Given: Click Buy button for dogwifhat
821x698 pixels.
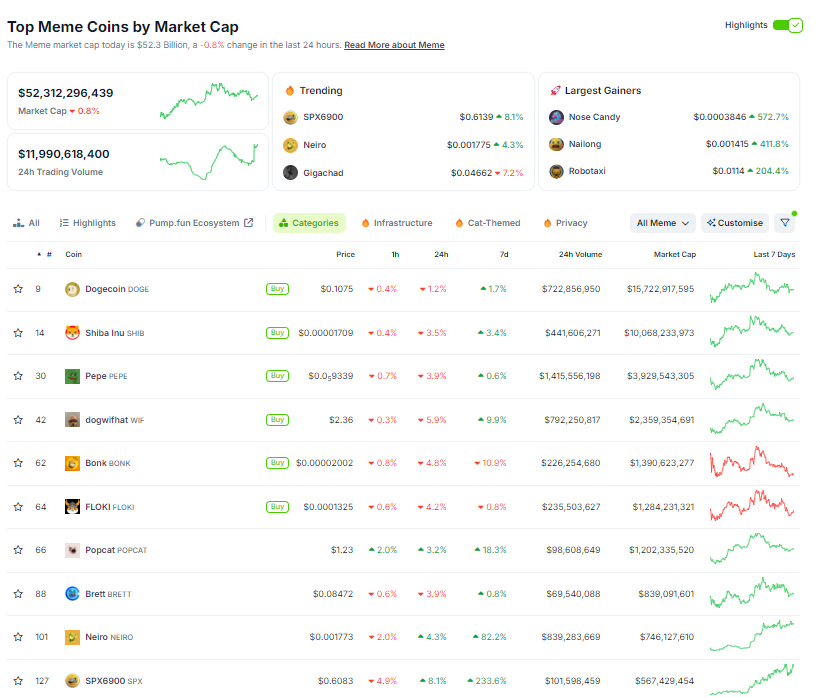Looking at the screenshot, I should tap(277, 420).
